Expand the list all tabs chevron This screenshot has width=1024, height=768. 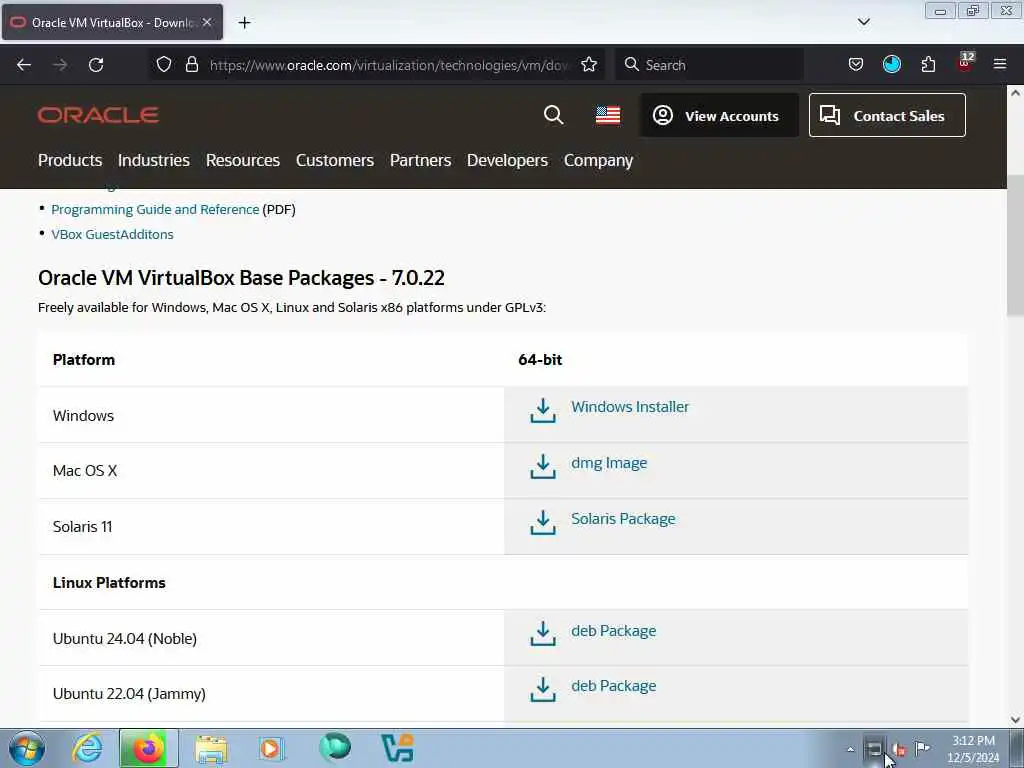pyautogui.click(x=863, y=22)
